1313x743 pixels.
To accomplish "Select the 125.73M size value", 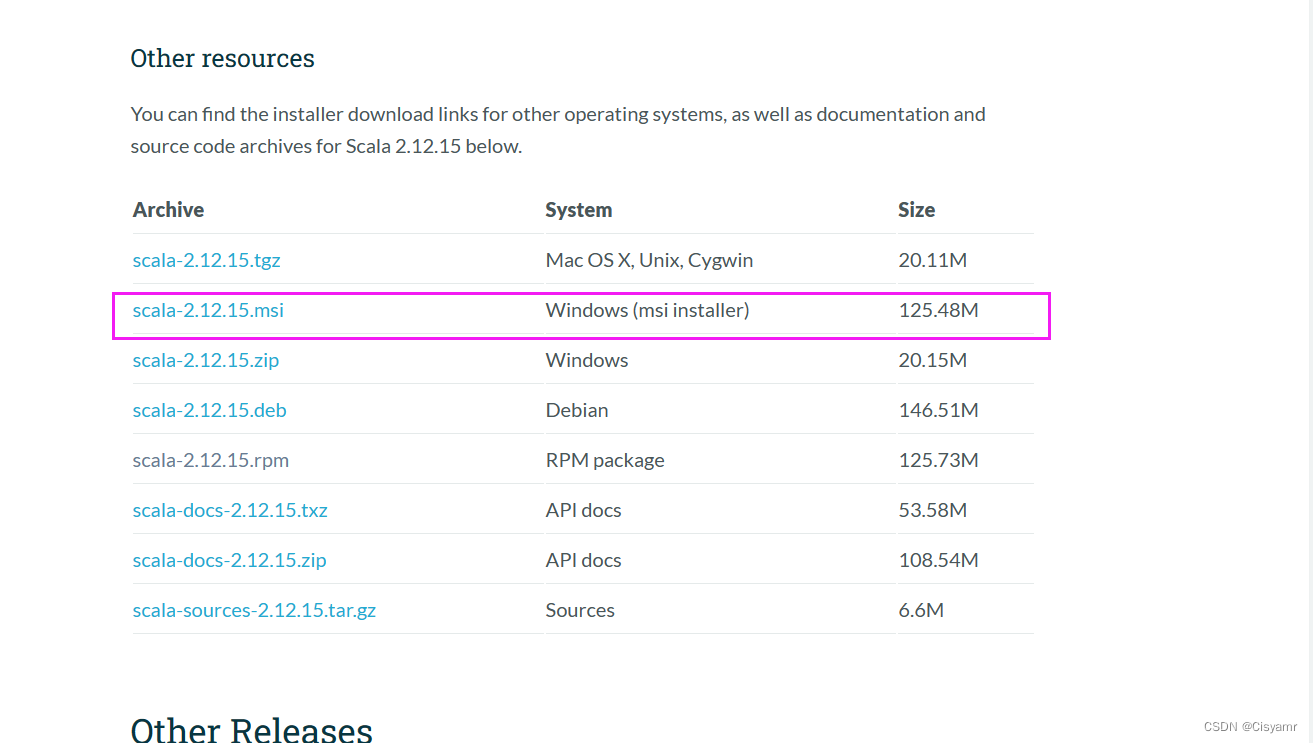I will [938, 460].
